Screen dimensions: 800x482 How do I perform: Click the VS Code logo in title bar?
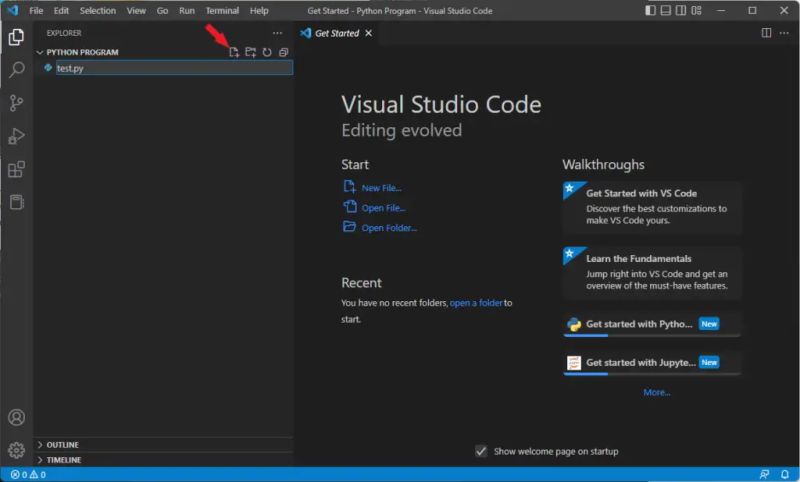pyautogui.click(x=12, y=10)
